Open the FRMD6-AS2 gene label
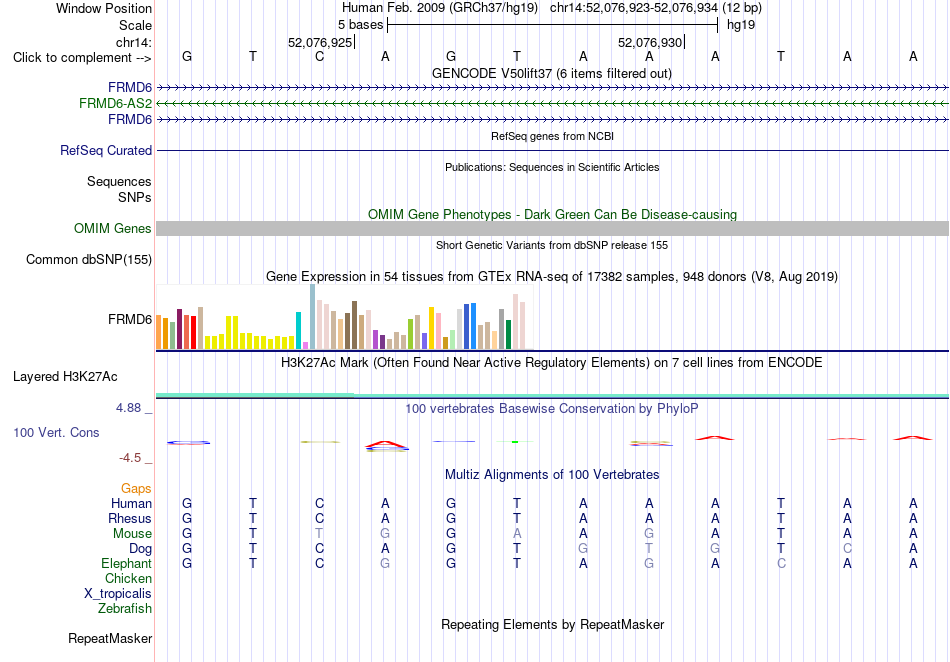This screenshot has width=950, height=662. 115,104
